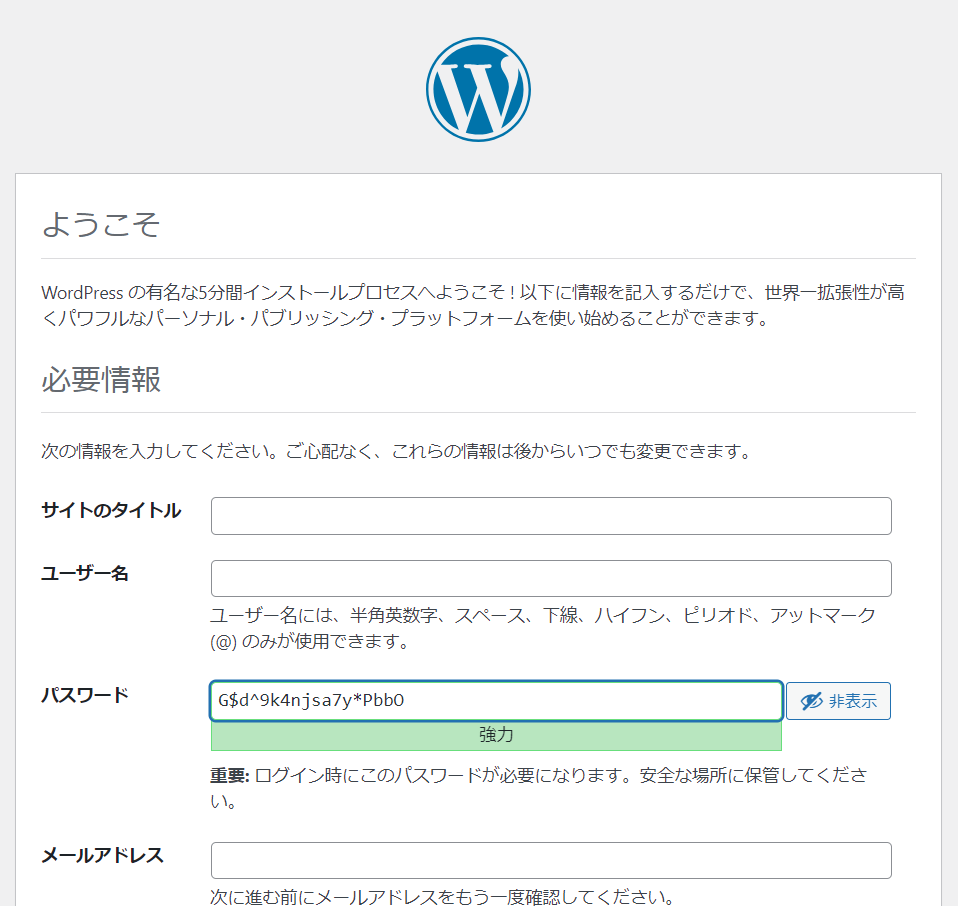The height and width of the screenshot is (906, 958).
Task: Hide the password with 非表示 button
Action: click(838, 701)
